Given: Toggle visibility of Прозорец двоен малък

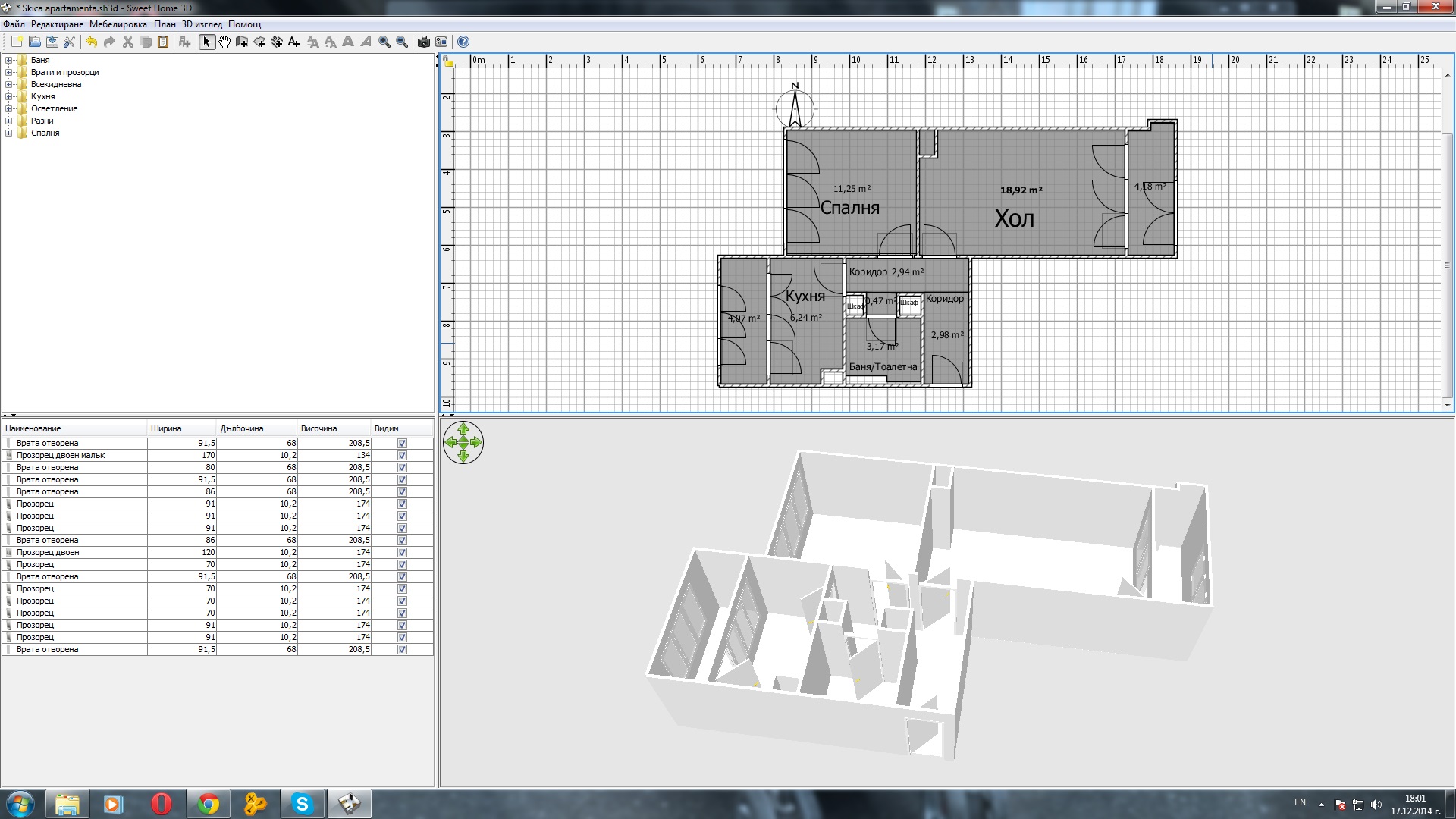Looking at the screenshot, I should pos(402,456).
